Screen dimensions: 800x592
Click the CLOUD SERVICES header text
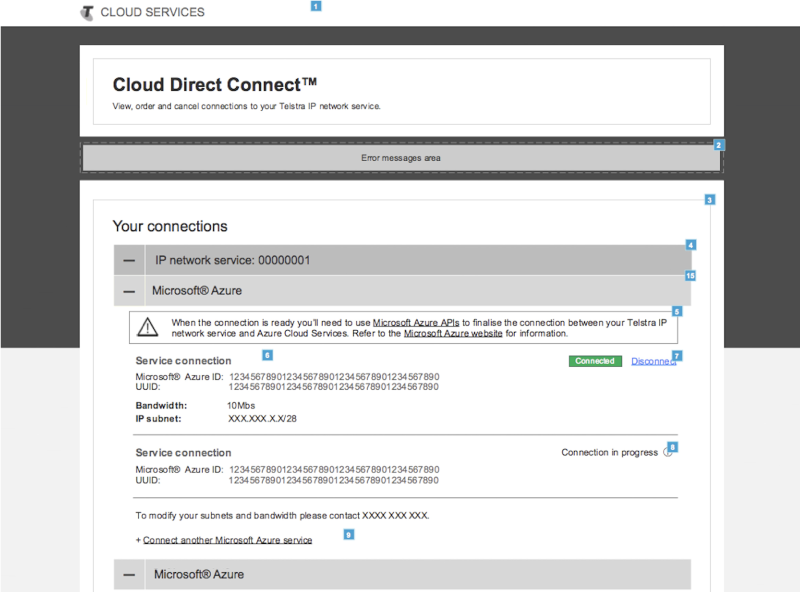[152, 12]
